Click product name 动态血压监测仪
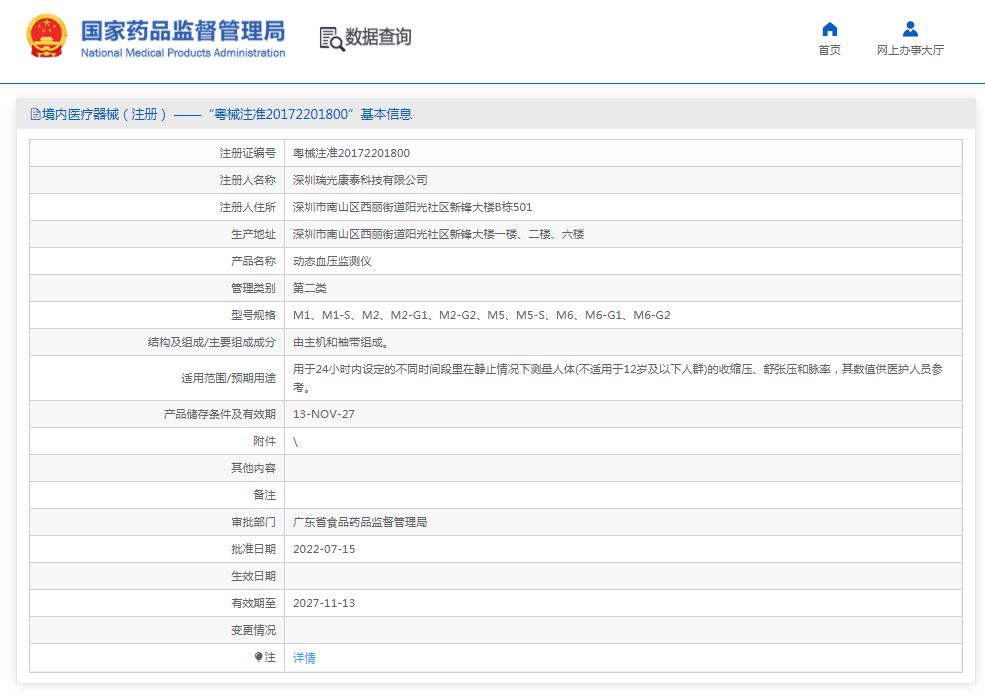 point(332,261)
